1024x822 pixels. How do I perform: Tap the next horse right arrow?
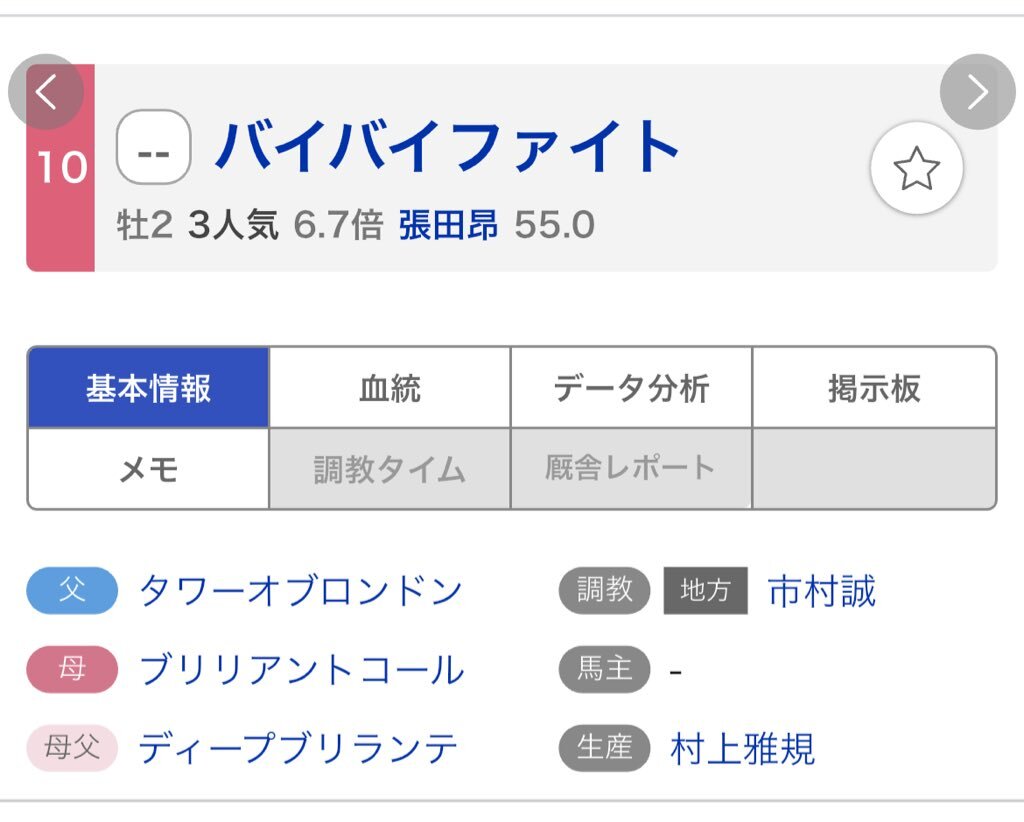click(977, 92)
